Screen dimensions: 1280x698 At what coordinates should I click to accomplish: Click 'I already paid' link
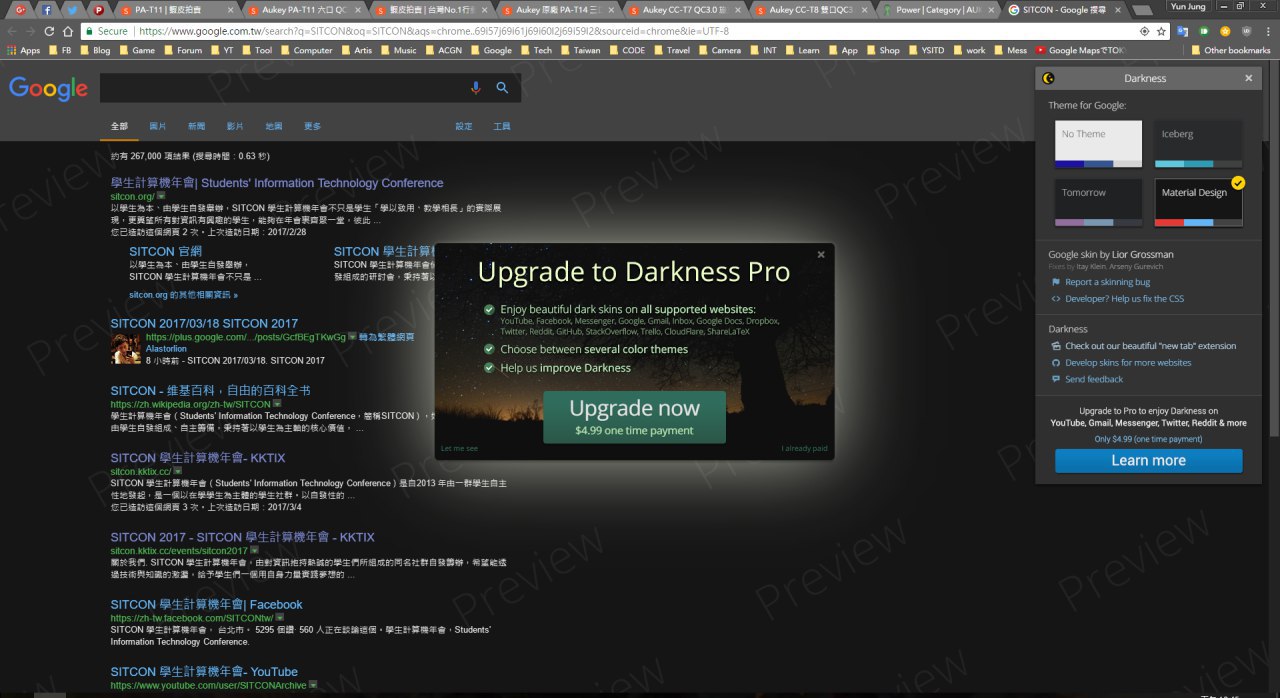coord(804,448)
